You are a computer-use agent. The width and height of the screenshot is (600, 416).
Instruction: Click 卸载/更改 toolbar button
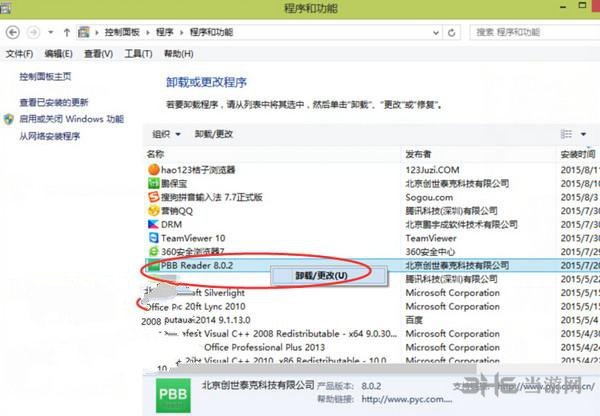pyautogui.click(x=214, y=134)
